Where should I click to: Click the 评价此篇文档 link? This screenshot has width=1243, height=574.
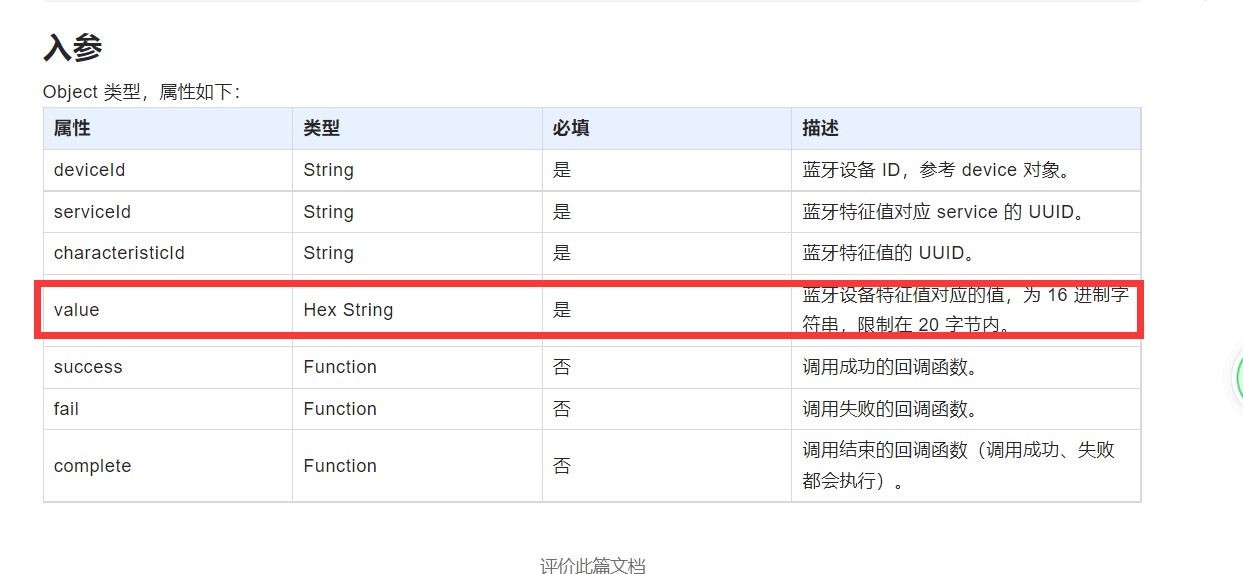[x=593, y=565]
